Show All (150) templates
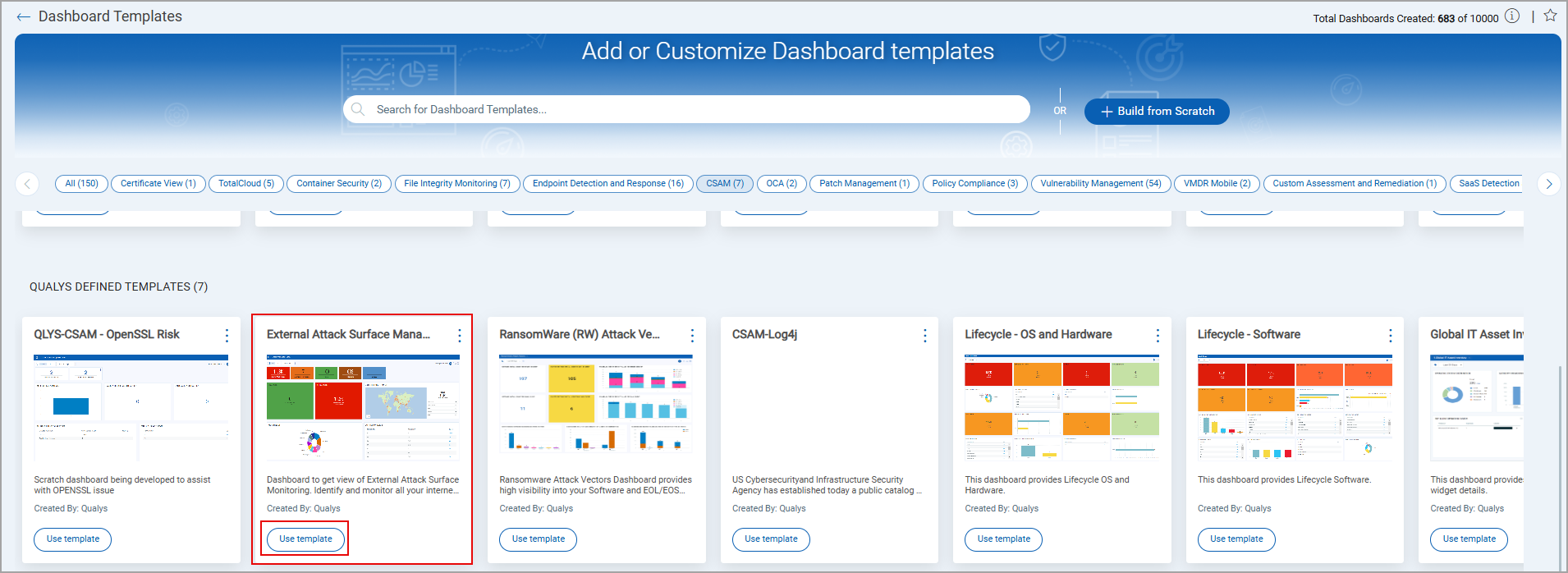Image resolution: width=1568 pixels, height=573 pixels. point(81,184)
